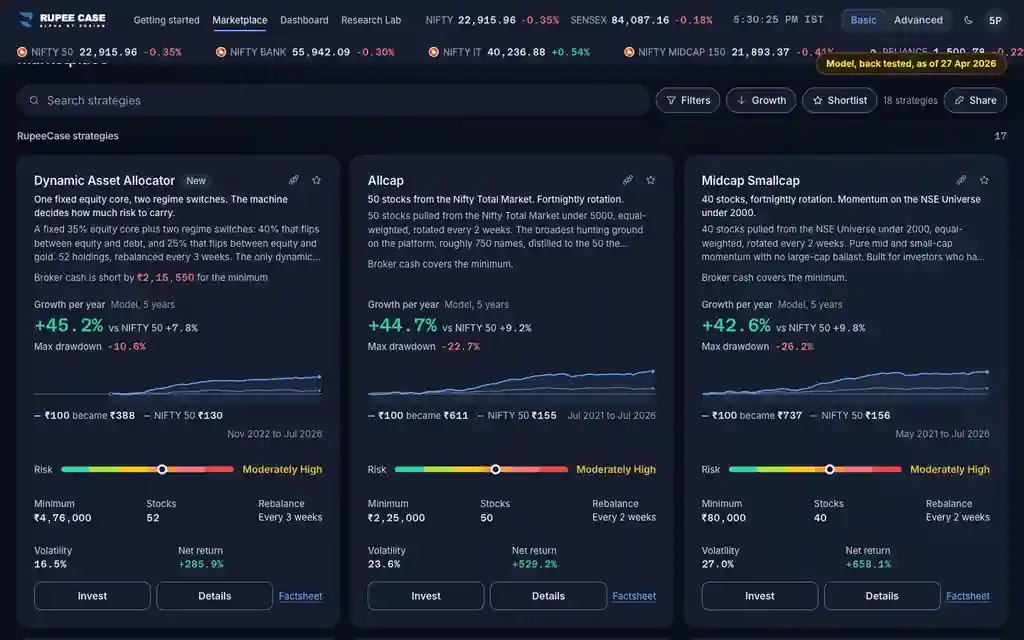
Task: Click the RupeeCase strategies section heading
Action: (68, 136)
